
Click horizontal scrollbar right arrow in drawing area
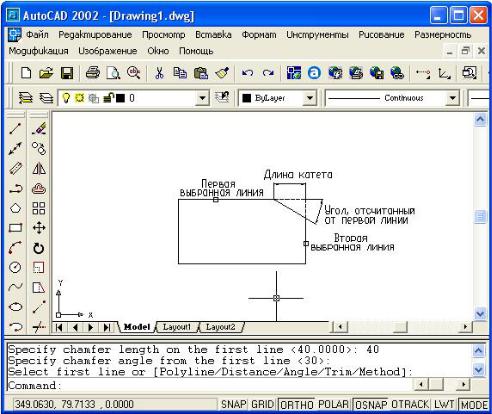[x=465, y=327]
